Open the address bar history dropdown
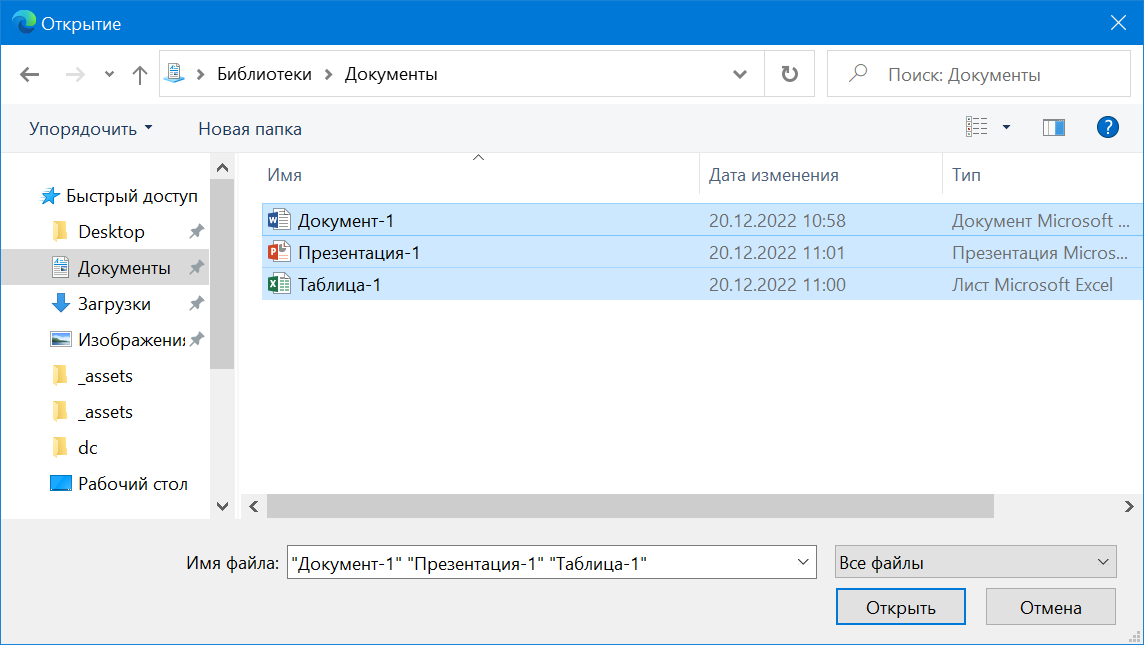 point(740,75)
